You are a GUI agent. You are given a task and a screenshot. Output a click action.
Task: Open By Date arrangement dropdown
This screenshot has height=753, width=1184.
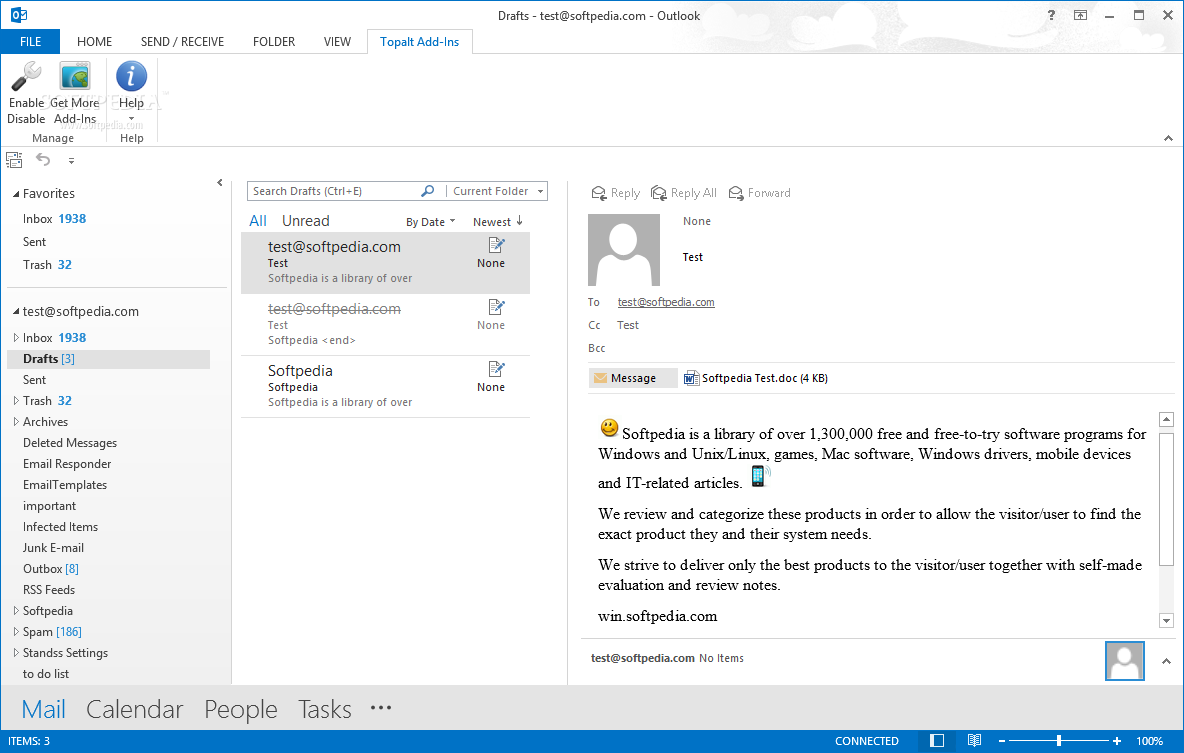coord(430,222)
